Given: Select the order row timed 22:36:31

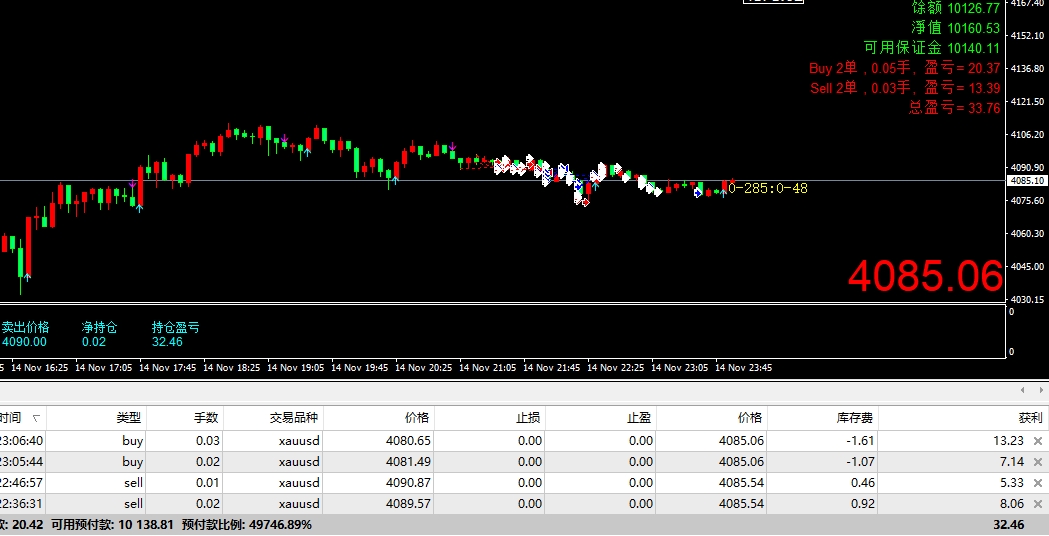Looking at the screenshot, I should click(x=524, y=504).
